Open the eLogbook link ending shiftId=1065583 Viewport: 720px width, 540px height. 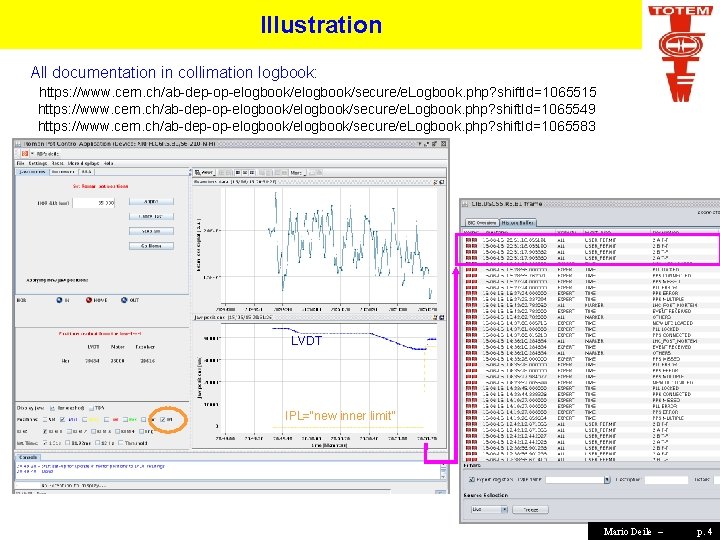coord(317,126)
